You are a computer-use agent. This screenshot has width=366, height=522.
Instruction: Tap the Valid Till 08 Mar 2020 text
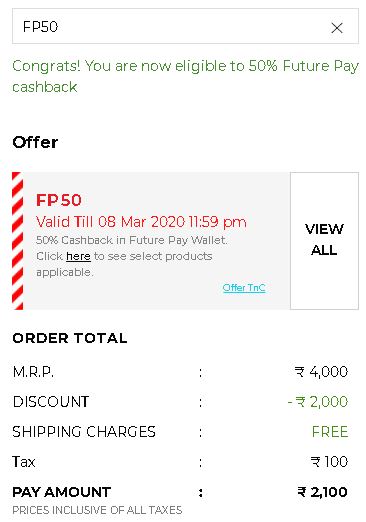pyautogui.click(x=141, y=222)
